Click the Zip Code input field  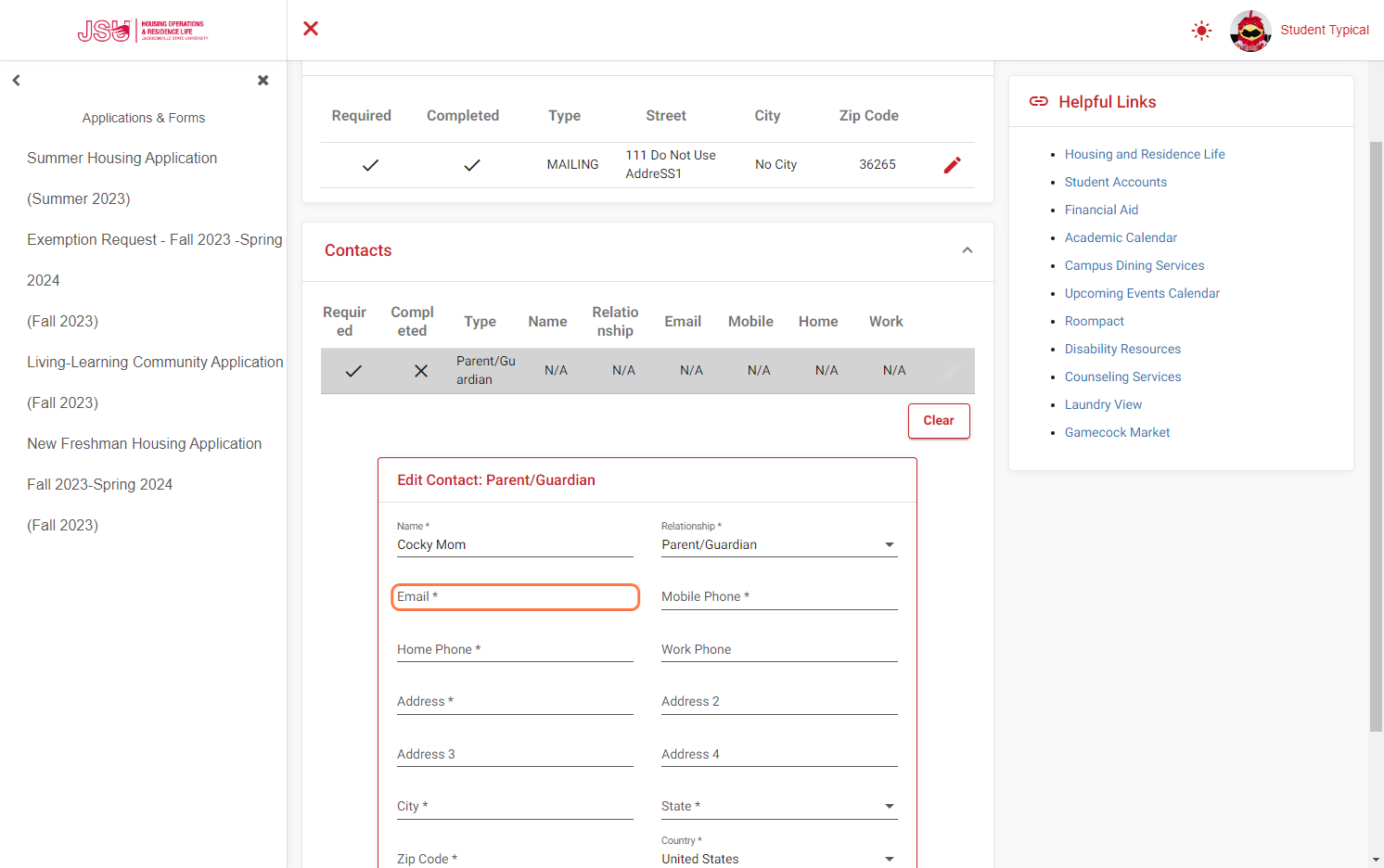point(515,860)
